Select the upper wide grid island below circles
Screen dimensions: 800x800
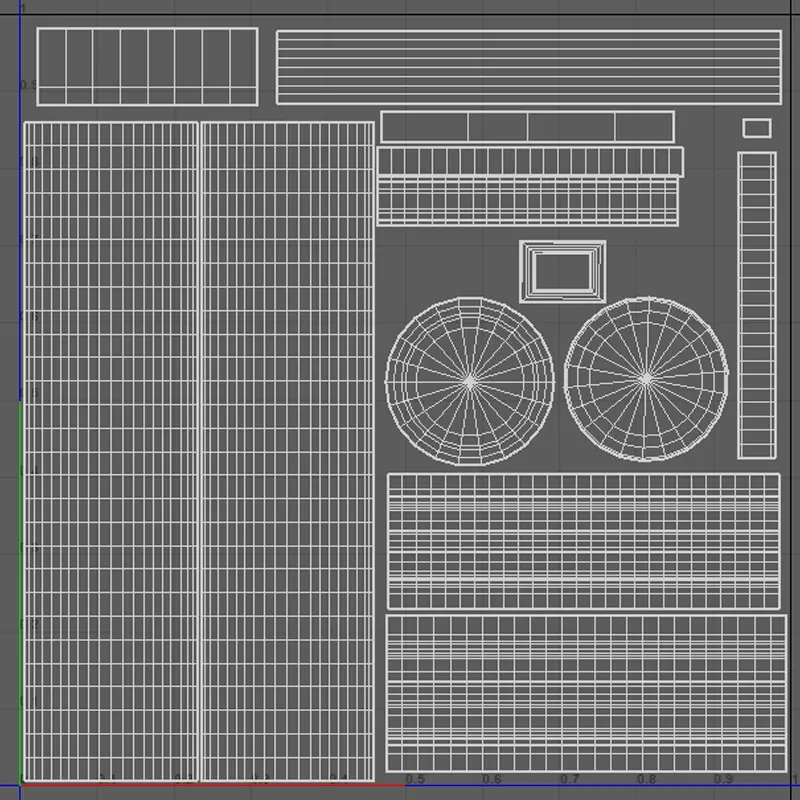click(x=584, y=541)
